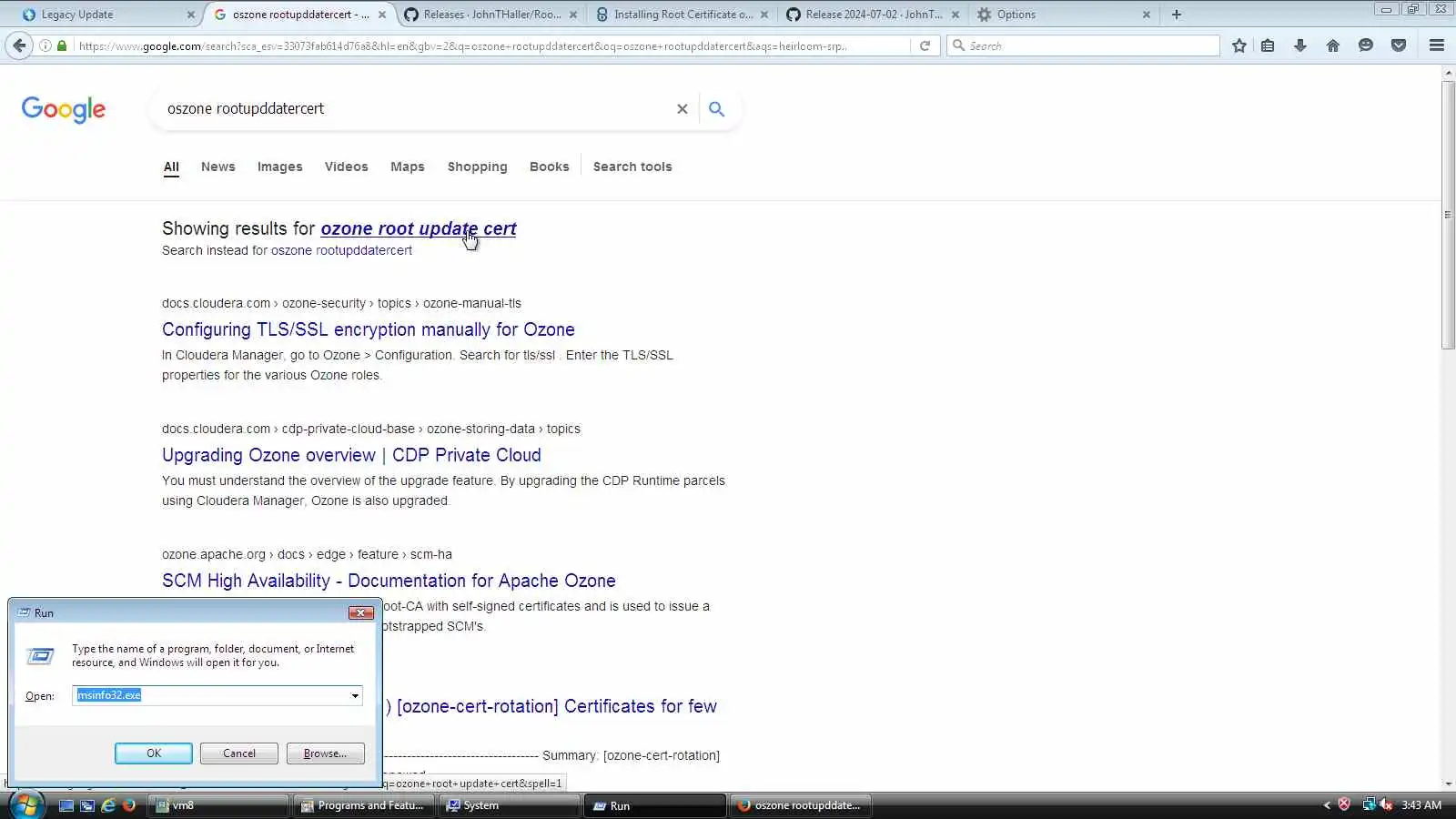Select the Books search filter
The height and width of the screenshot is (819, 1456).
tap(550, 167)
